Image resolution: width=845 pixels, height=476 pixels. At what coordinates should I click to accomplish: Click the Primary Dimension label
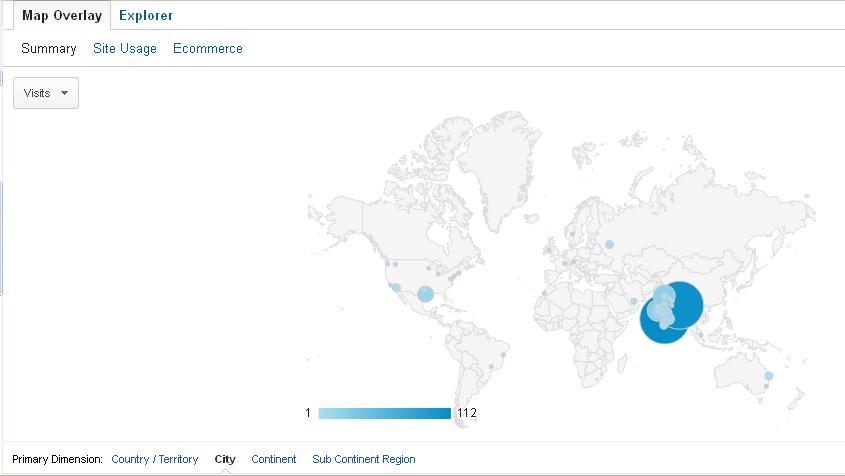tap(57, 459)
